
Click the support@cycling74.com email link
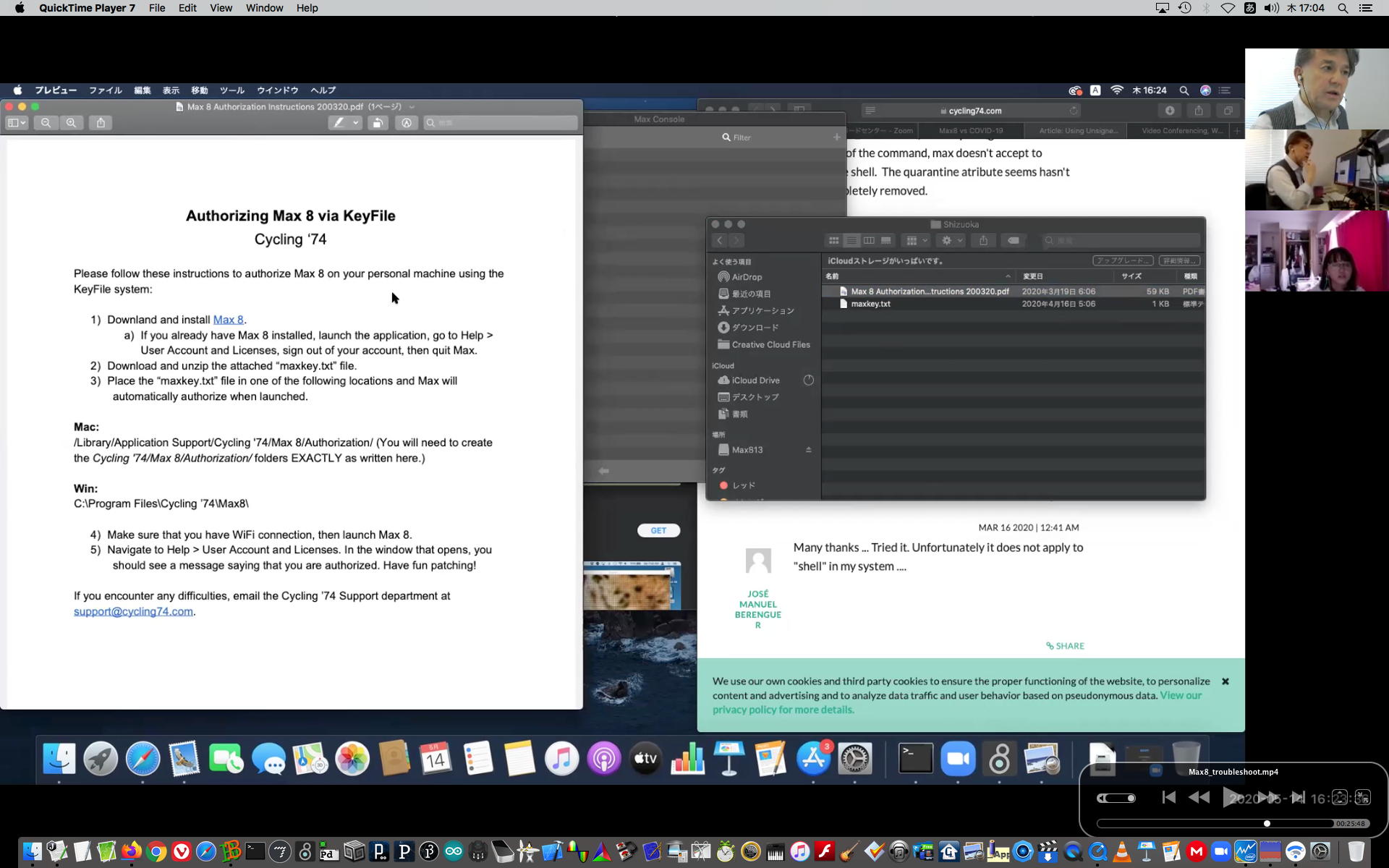(133, 611)
